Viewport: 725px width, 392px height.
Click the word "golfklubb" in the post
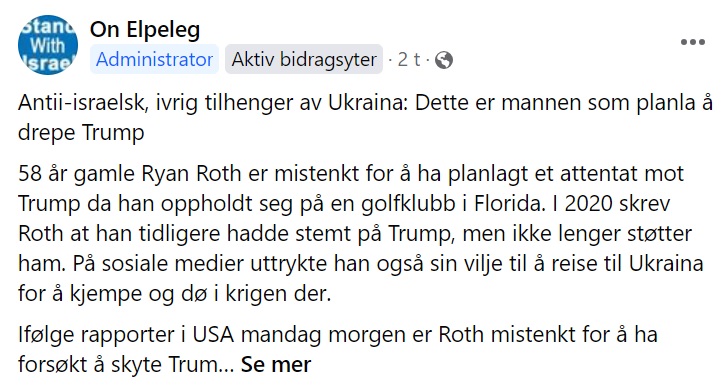(x=409, y=204)
